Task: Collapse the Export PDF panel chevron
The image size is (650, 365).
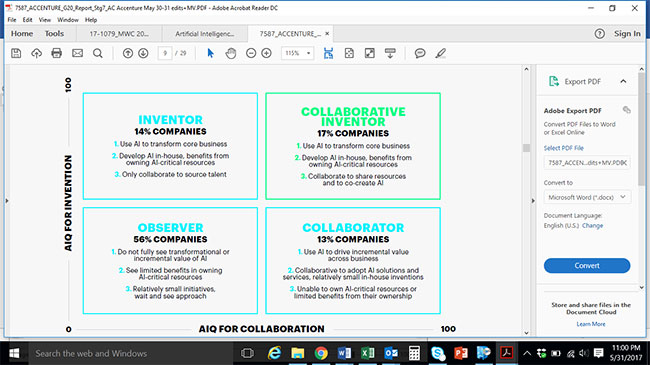Action: [x=623, y=81]
